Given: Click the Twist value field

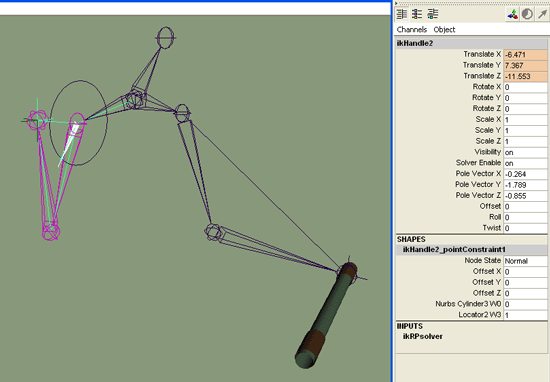Looking at the screenshot, I should click(525, 229).
